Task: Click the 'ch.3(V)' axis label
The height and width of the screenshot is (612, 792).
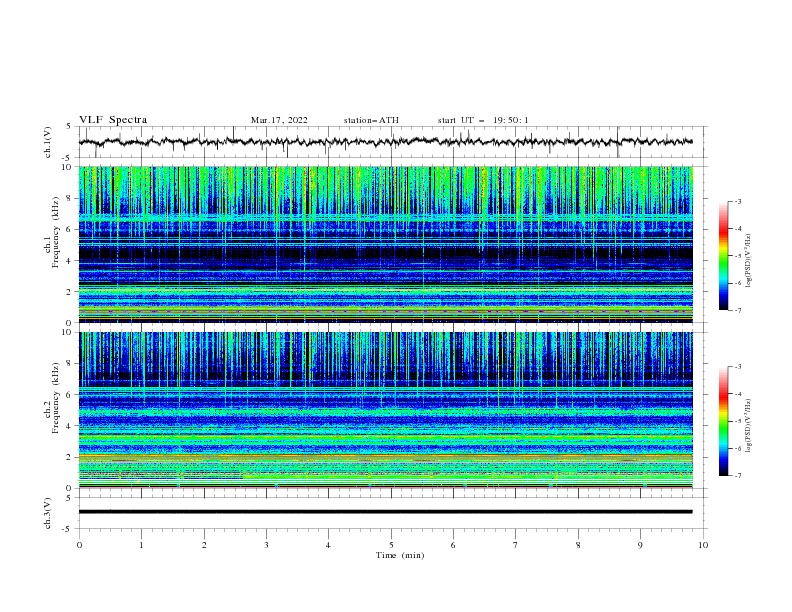Action: (48, 513)
